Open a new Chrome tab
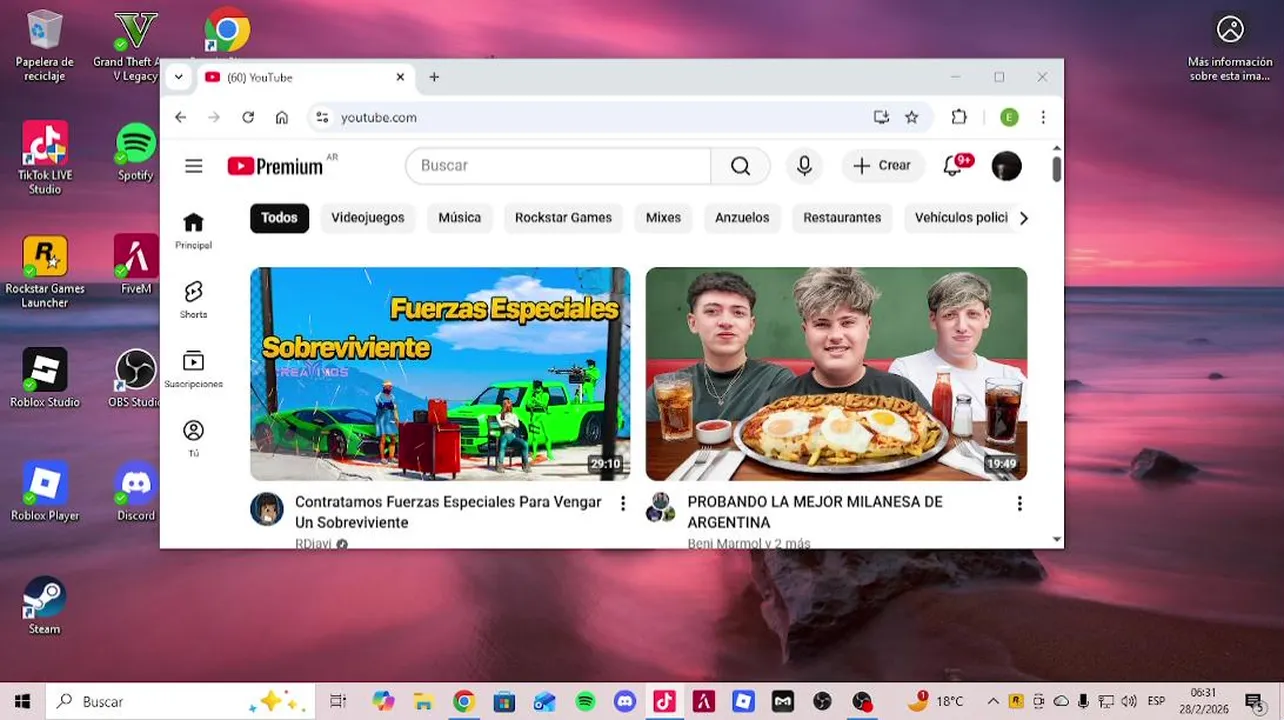The image size is (1284, 720). (x=434, y=77)
